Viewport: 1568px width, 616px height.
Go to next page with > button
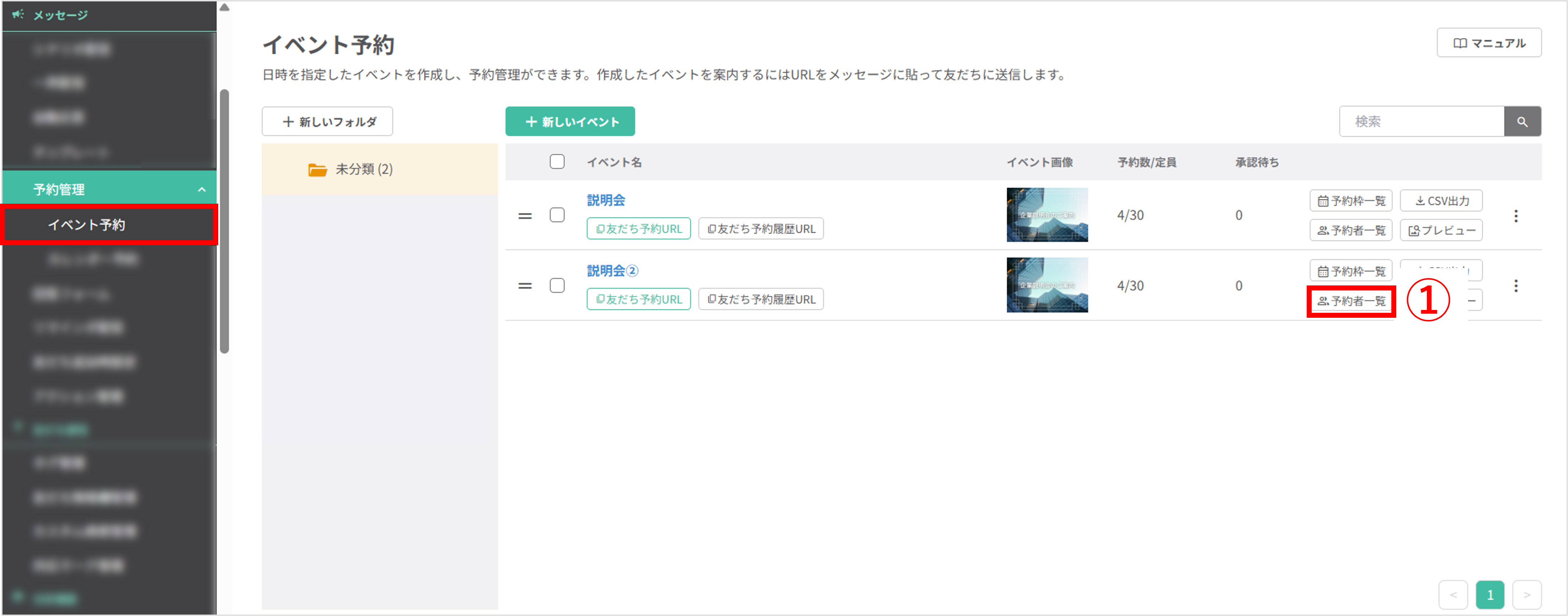click(x=1527, y=595)
